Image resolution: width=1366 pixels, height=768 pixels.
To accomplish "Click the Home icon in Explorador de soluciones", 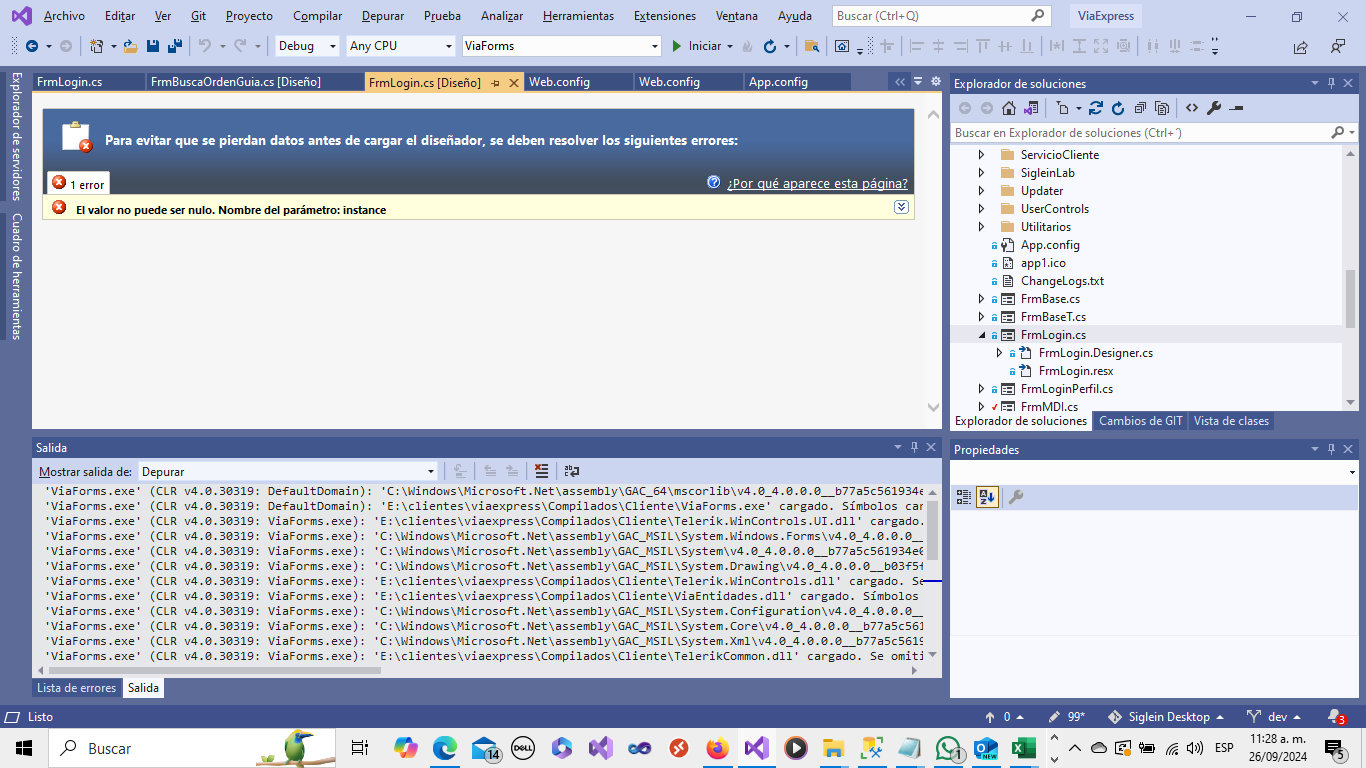I will pyautogui.click(x=1009, y=108).
